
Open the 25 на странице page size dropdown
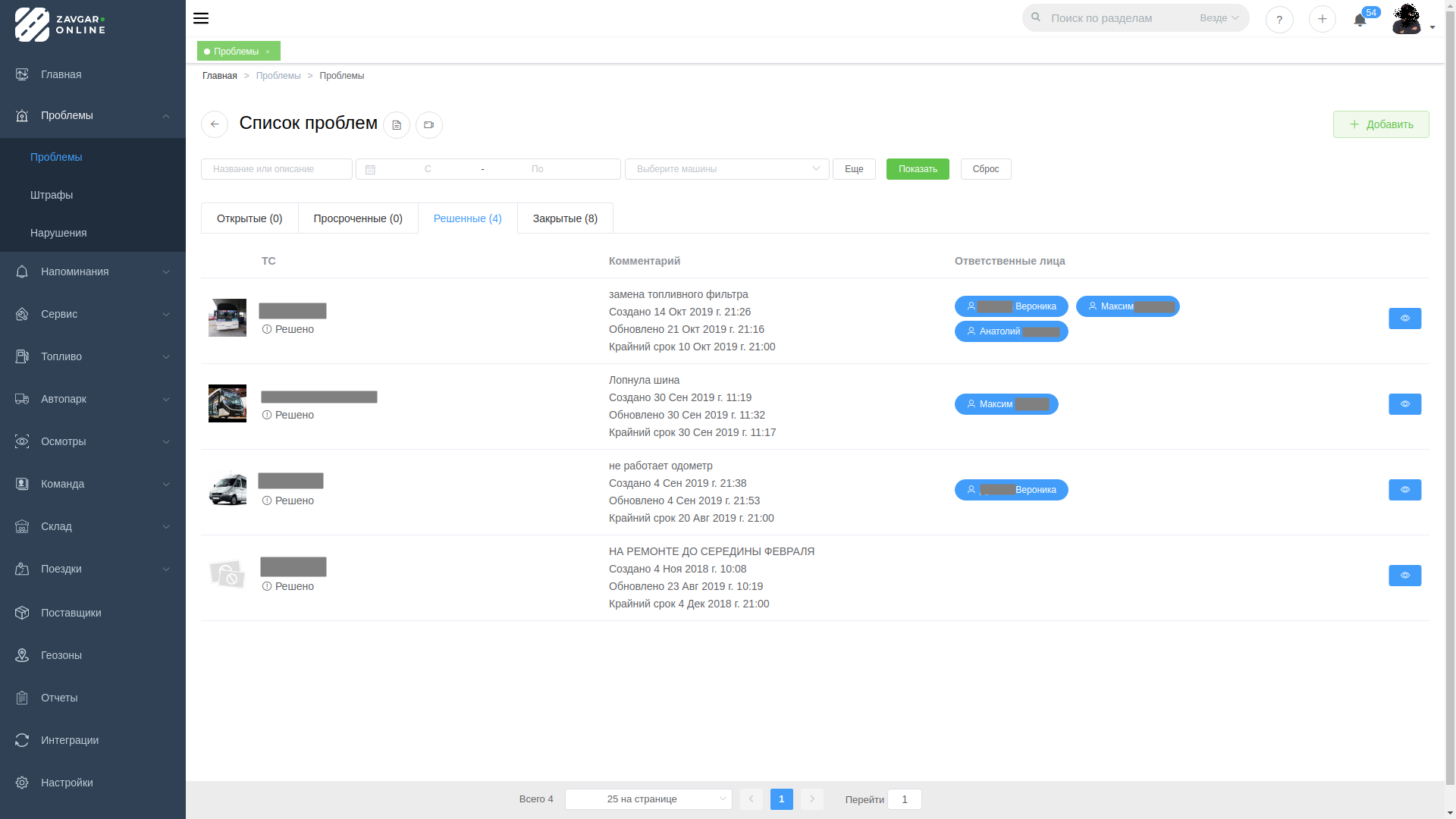coord(648,799)
